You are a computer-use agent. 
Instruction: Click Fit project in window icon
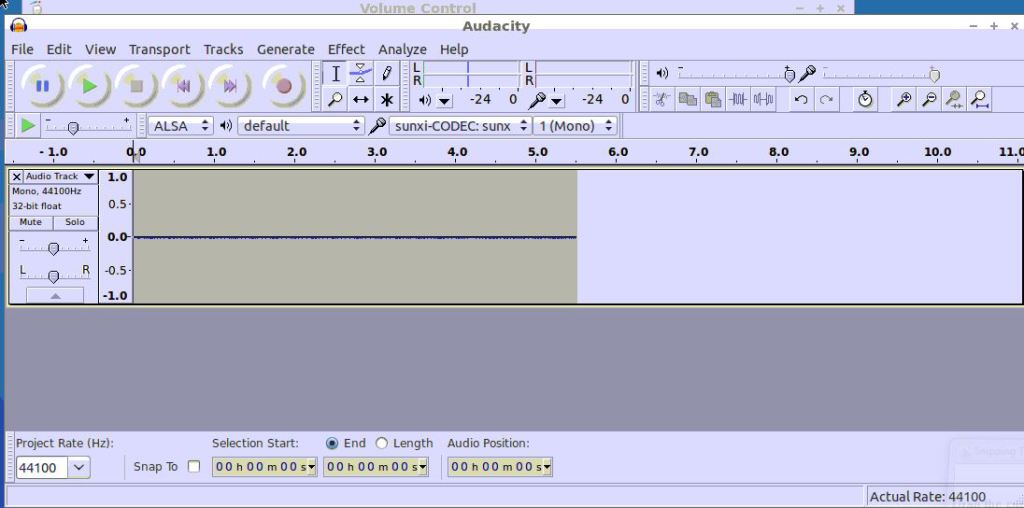[980, 100]
